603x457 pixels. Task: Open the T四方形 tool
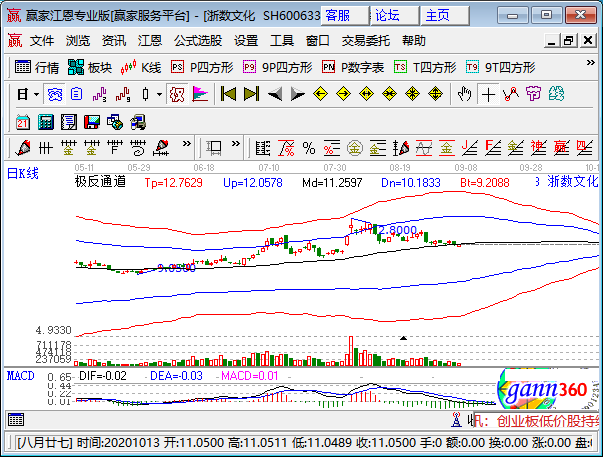(425, 67)
